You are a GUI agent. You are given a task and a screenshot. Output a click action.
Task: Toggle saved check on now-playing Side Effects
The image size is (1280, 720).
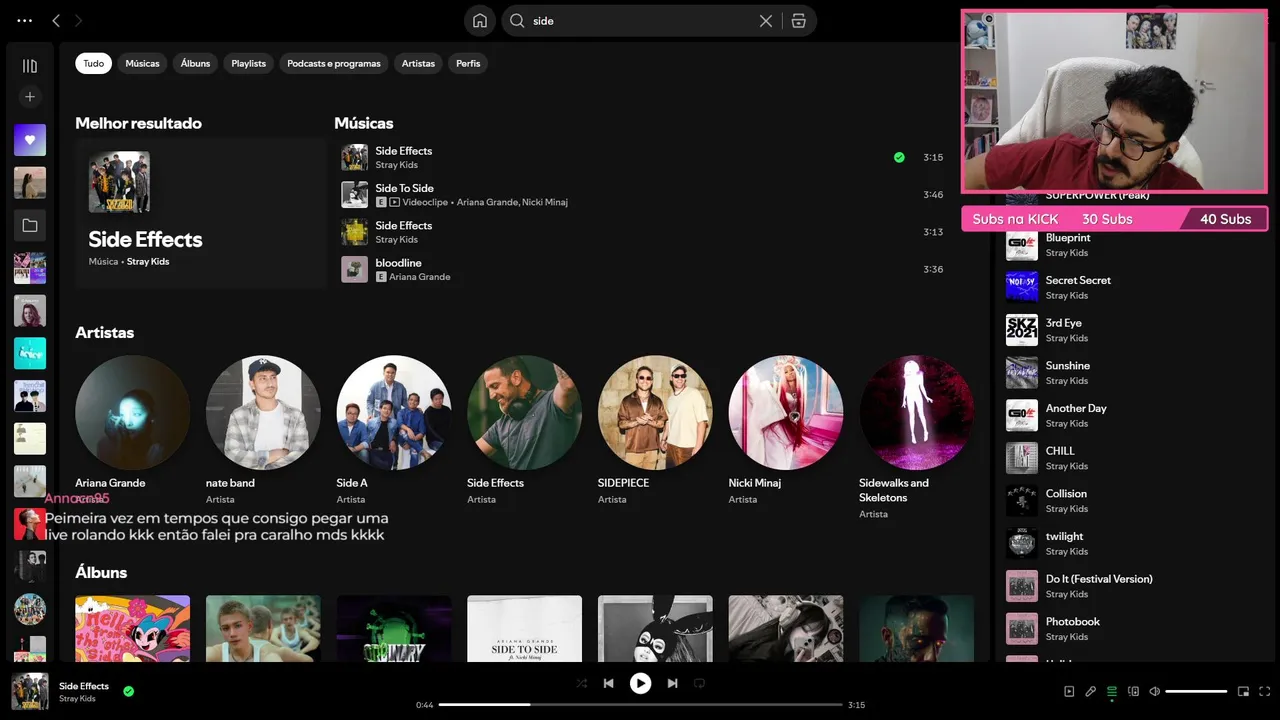pyautogui.click(x=129, y=691)
